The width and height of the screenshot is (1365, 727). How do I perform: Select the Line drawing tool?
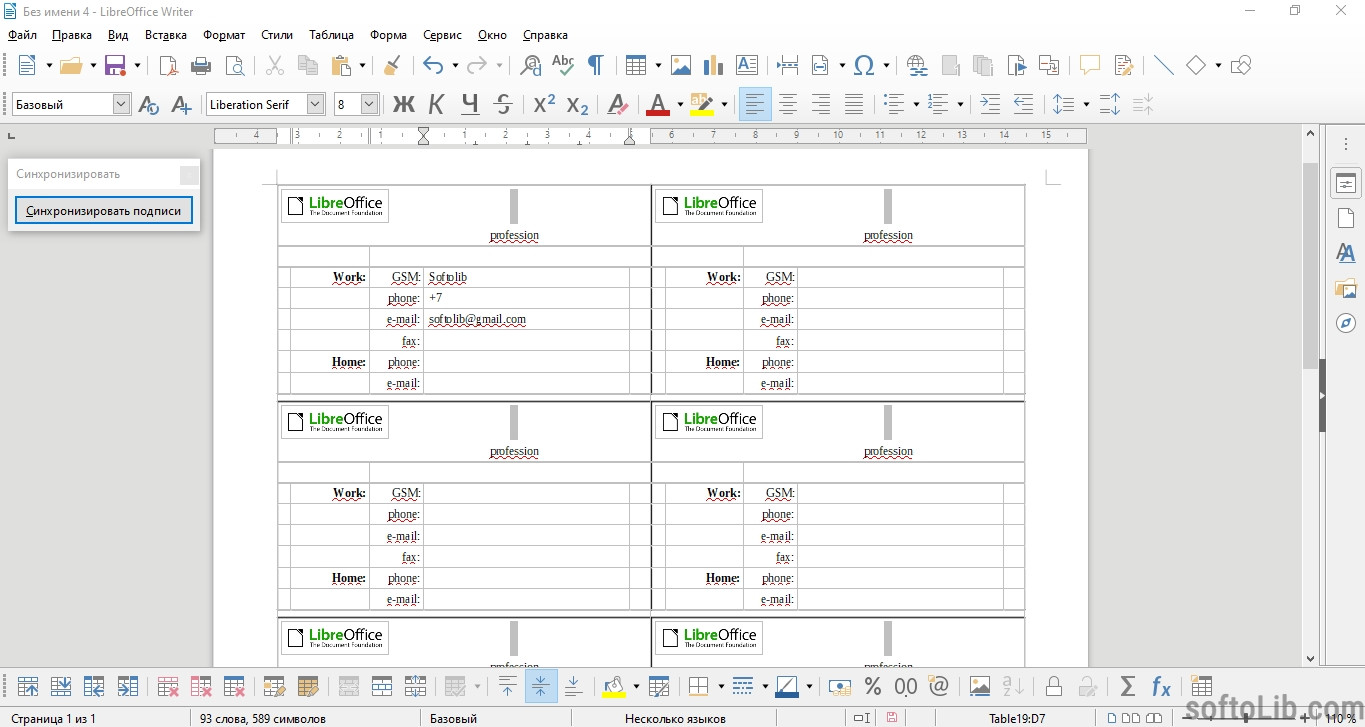pyautogui.click(x=1163, y=66)
